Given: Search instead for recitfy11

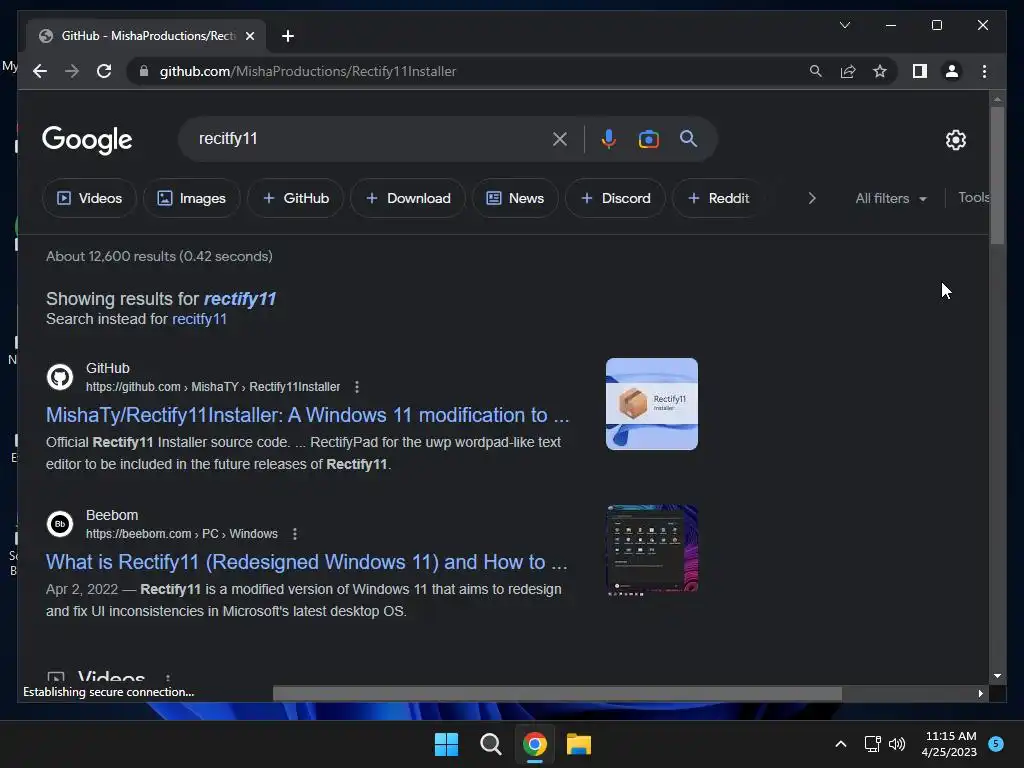Looking at the screenshot, I should click(x=199, y=319).
